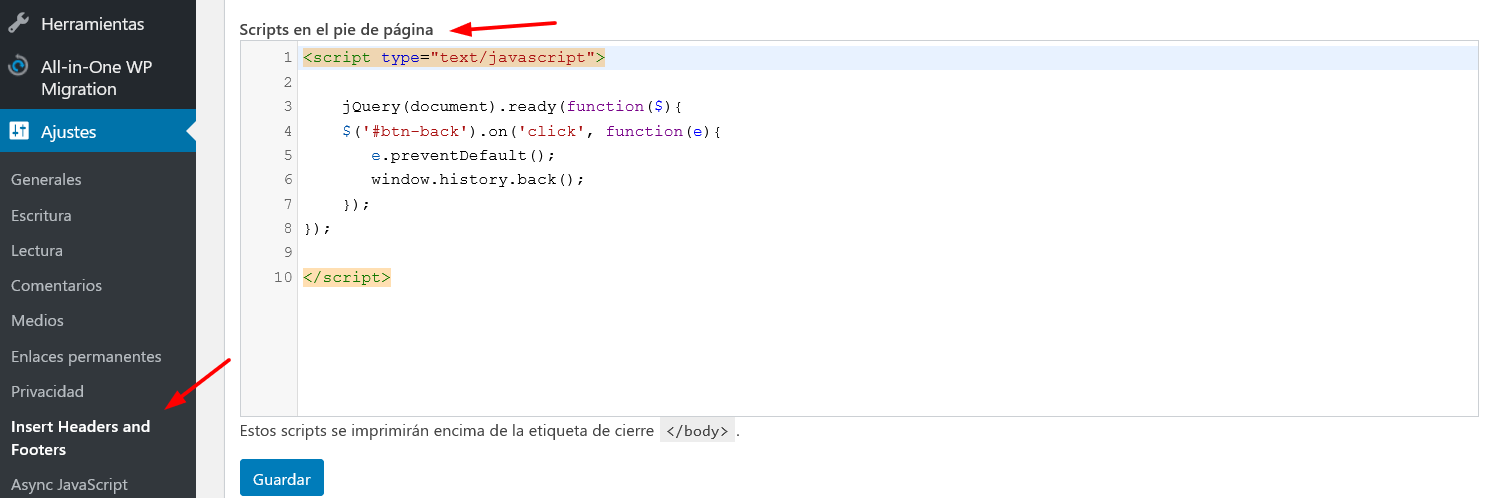Open Medios settings page

37,321
